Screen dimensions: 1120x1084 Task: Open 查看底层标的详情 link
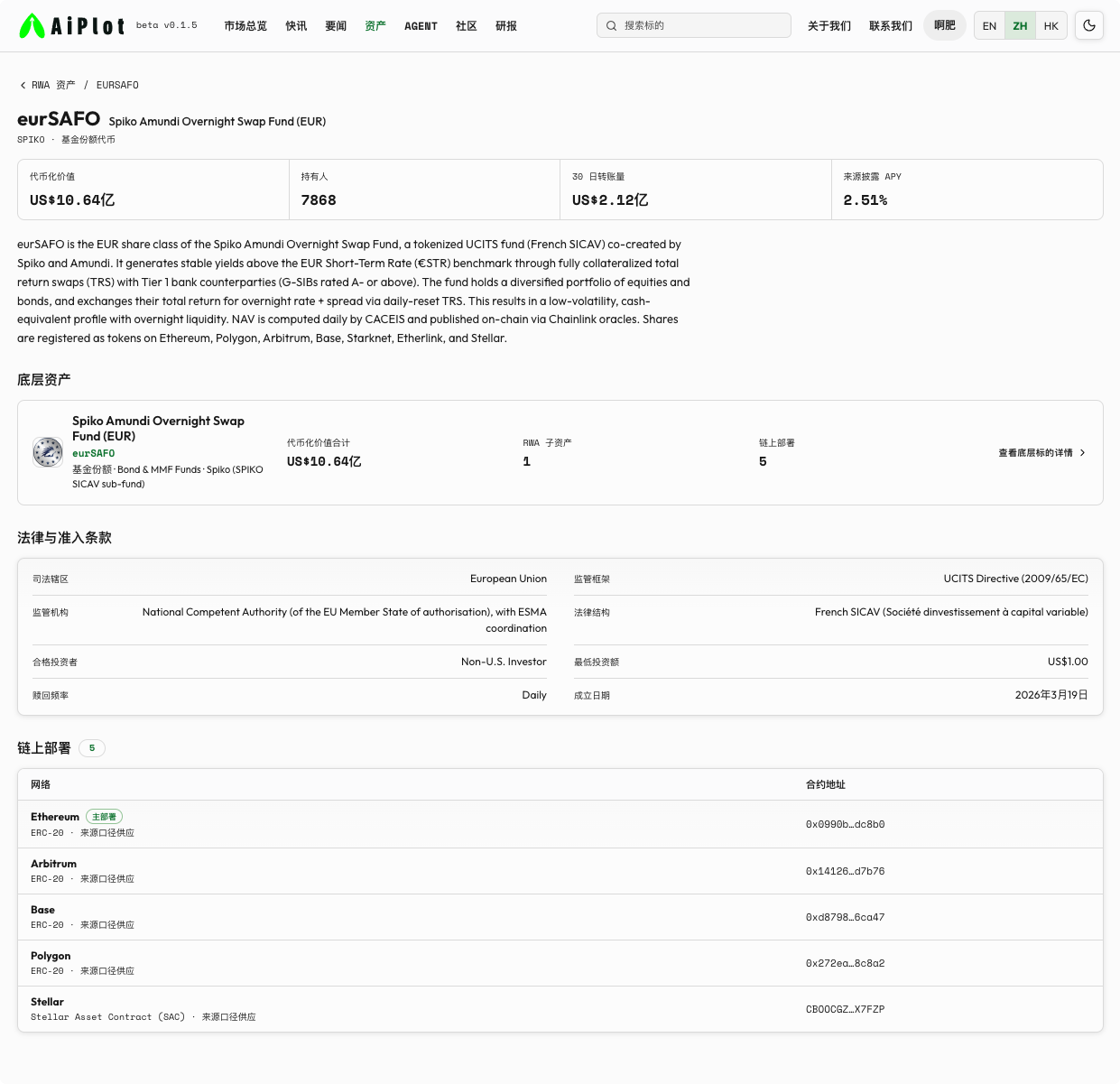click(1041, 453)
